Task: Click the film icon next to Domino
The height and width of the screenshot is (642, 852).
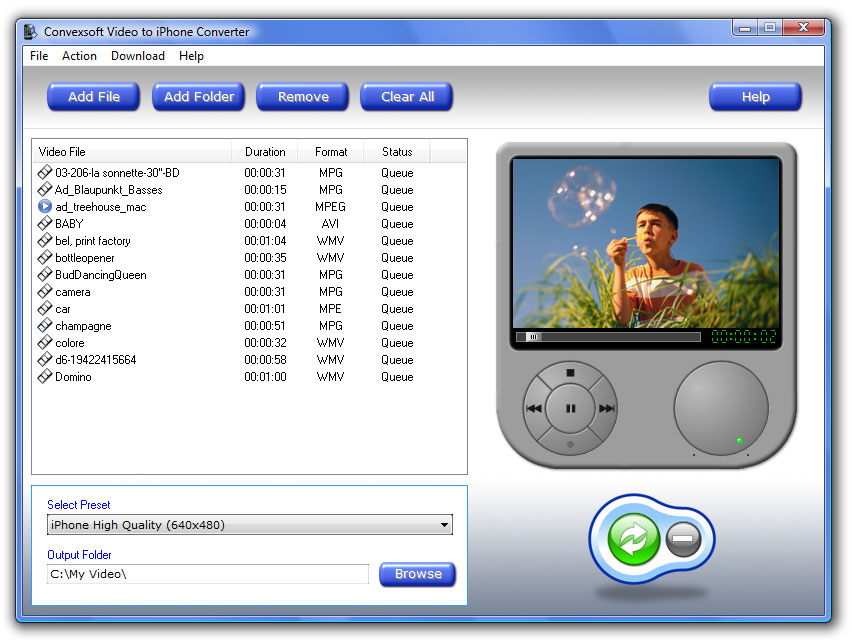Action: [x=45, y=376]
